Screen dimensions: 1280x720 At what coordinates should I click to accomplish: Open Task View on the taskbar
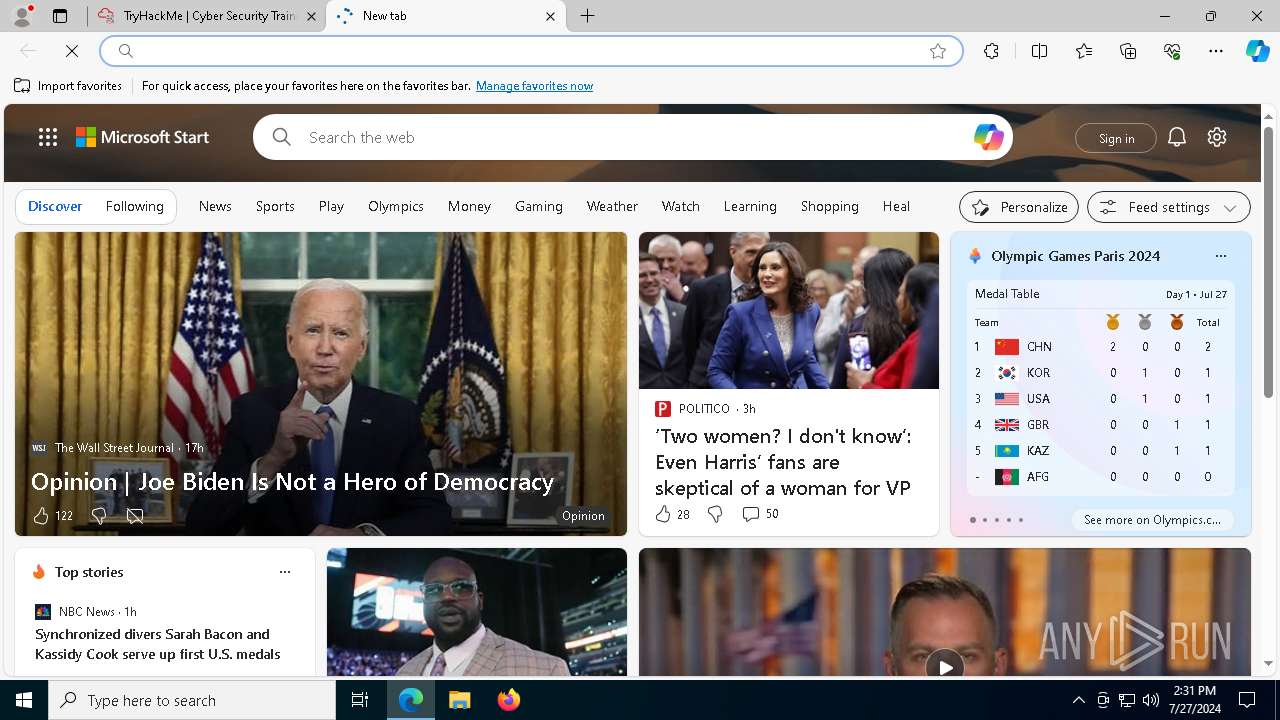360,700
